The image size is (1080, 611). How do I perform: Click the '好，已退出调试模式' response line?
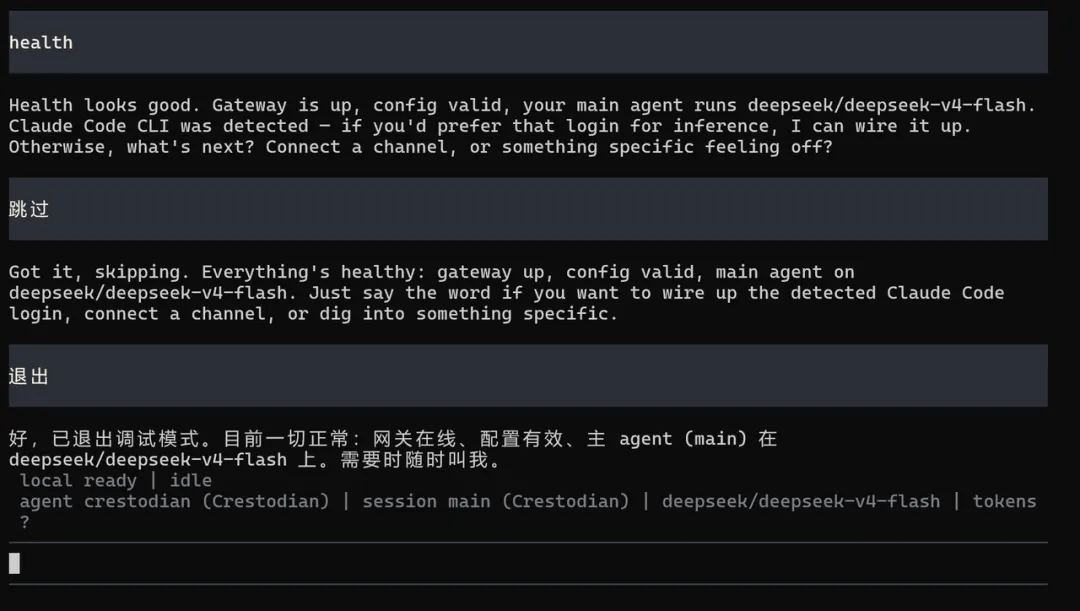click(x=393, y=439)
